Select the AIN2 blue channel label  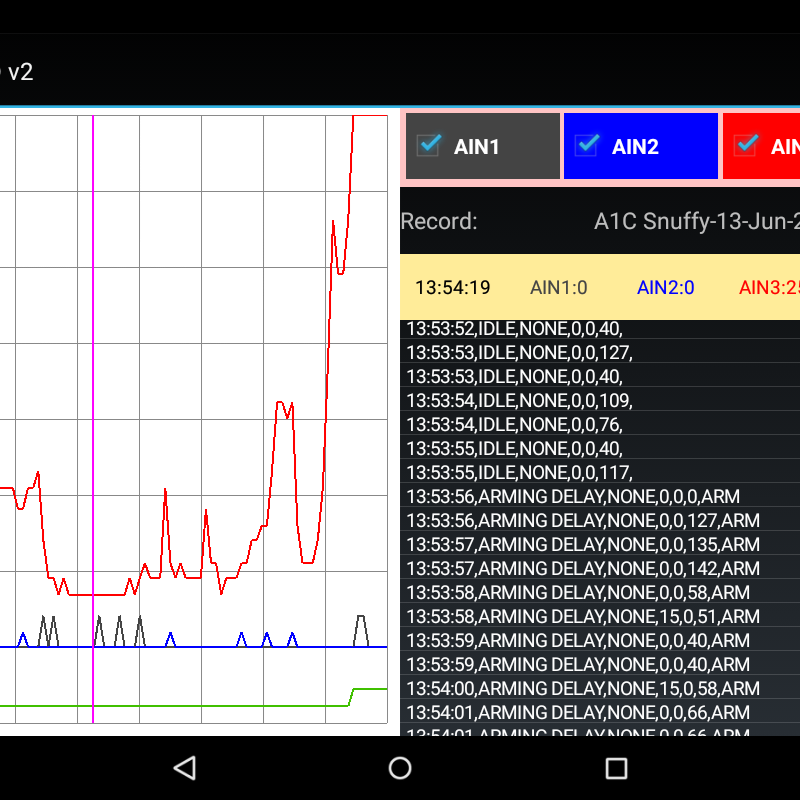click(x=635, y=147)
